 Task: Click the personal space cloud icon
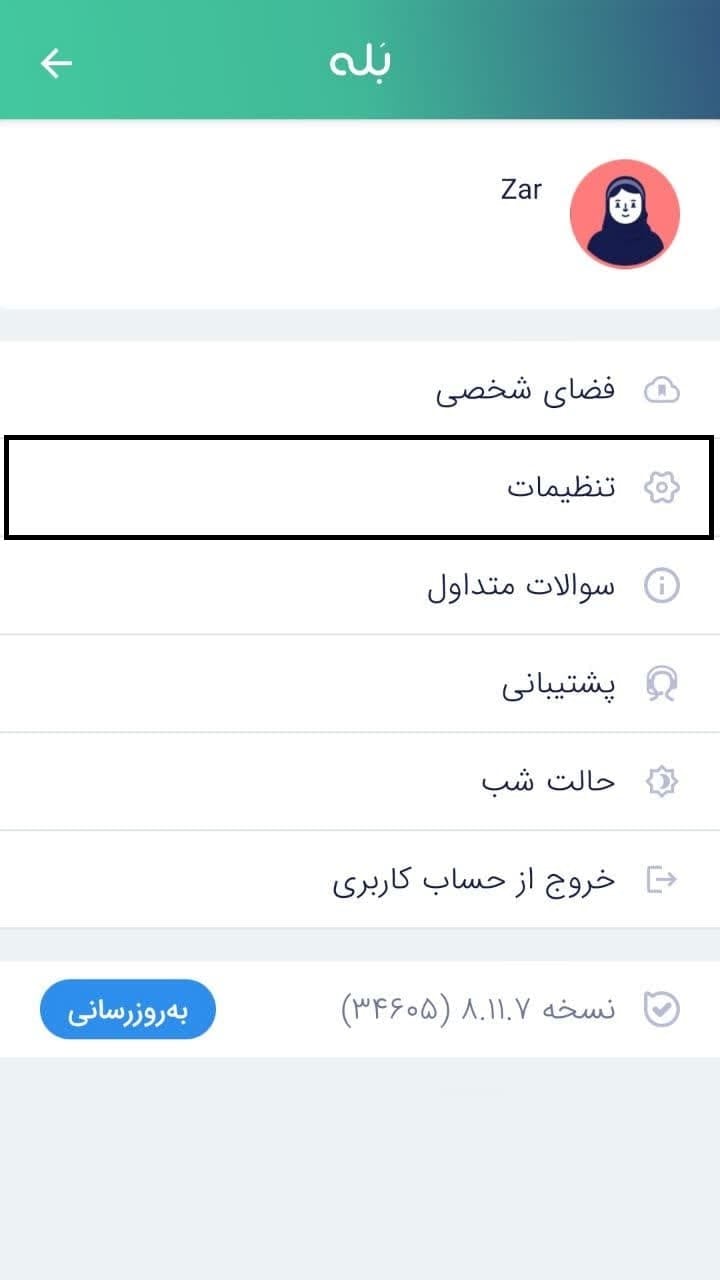(661, 390)
